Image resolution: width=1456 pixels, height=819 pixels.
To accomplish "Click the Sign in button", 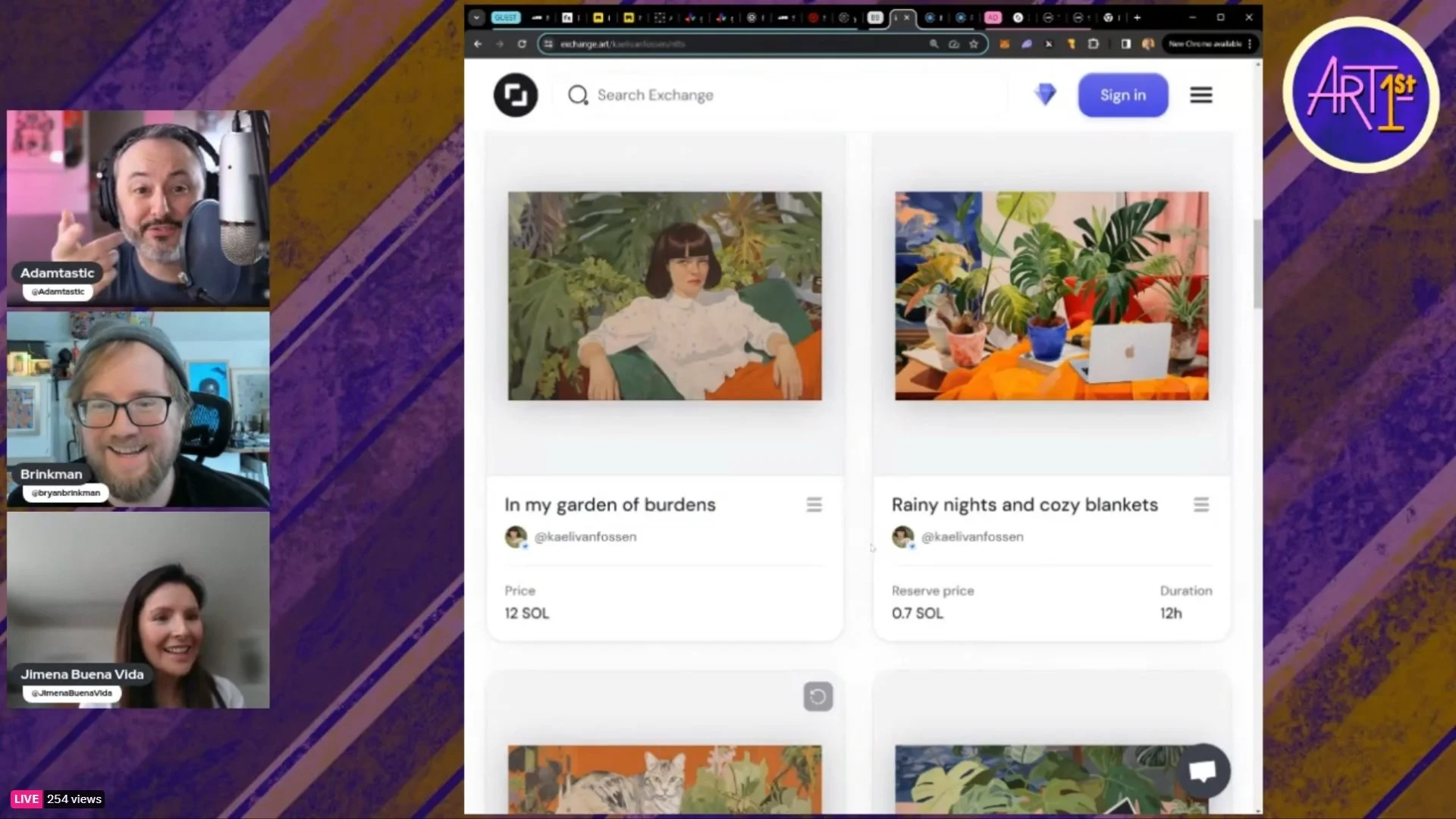I will point(1122,96).
